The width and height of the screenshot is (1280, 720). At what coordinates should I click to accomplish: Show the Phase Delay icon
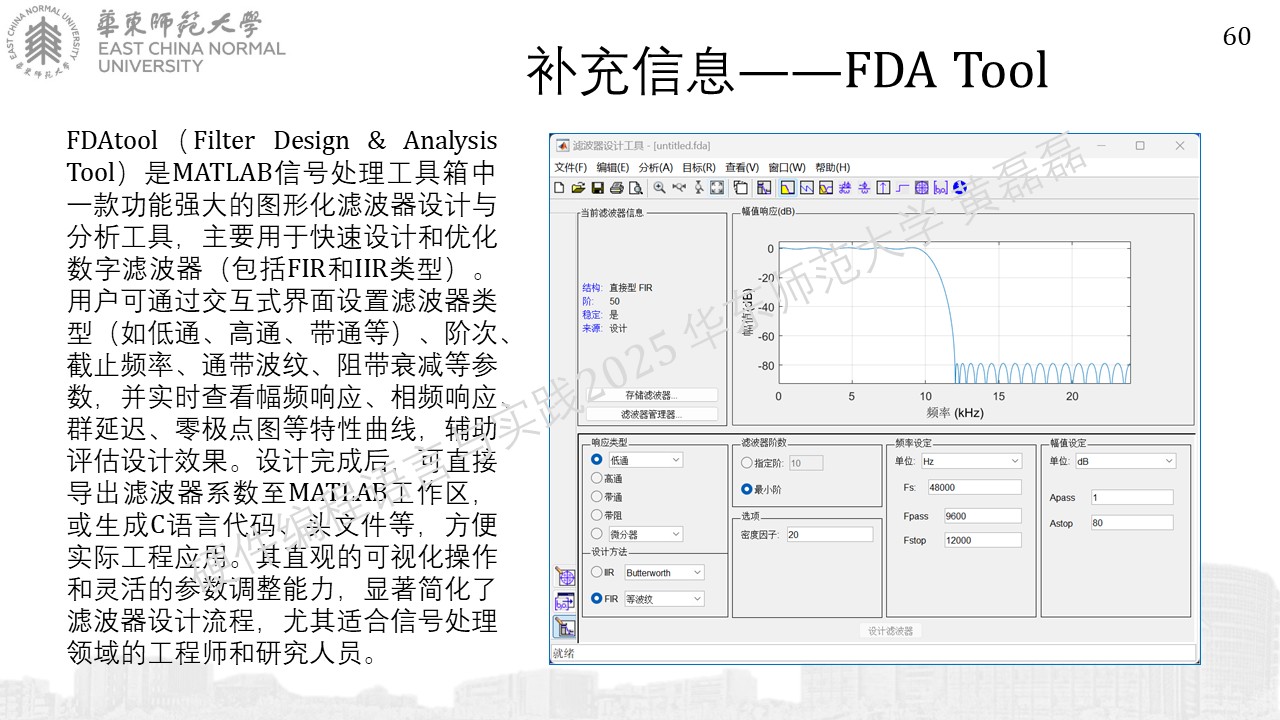pyautogui.click(x=864, y=187)
